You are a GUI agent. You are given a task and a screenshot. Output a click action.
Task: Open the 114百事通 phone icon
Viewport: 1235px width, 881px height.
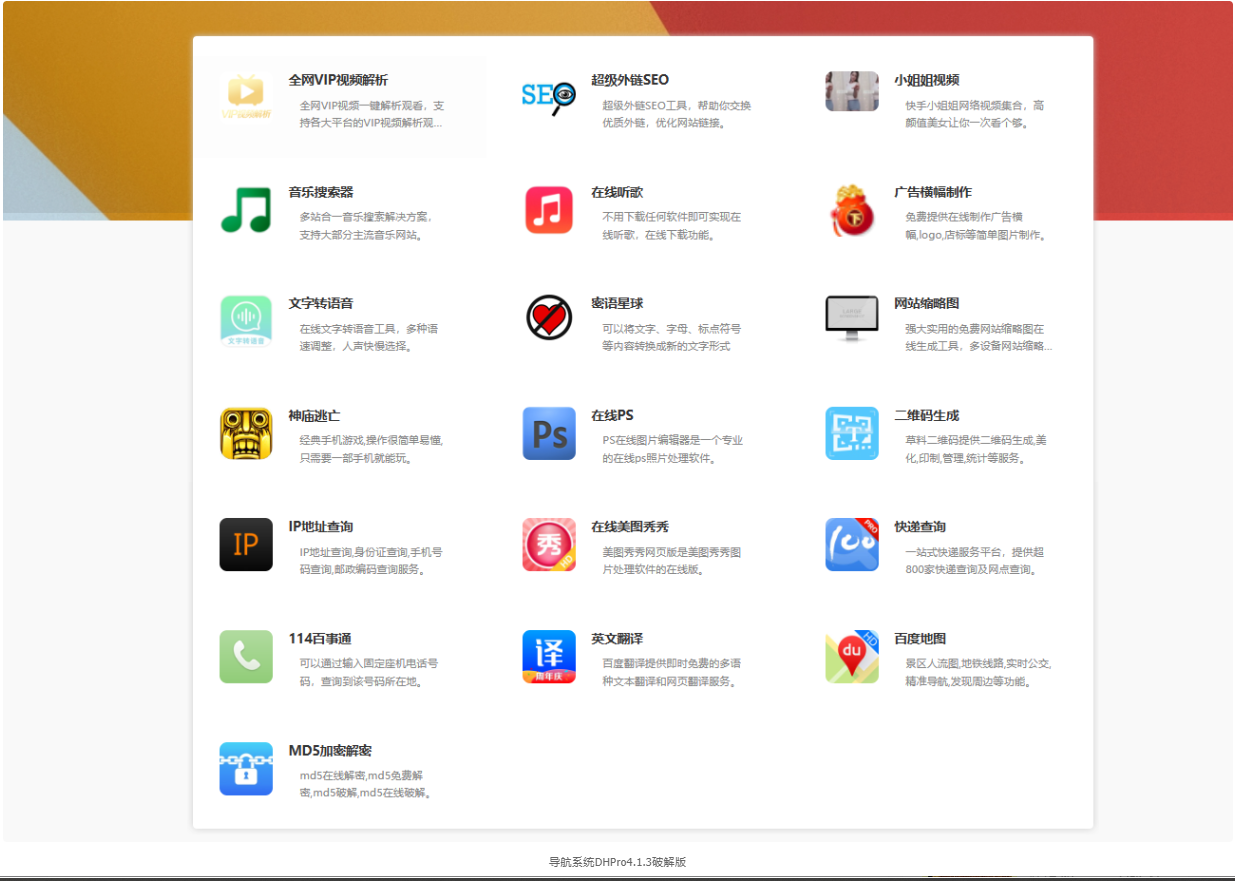(246, 657)
